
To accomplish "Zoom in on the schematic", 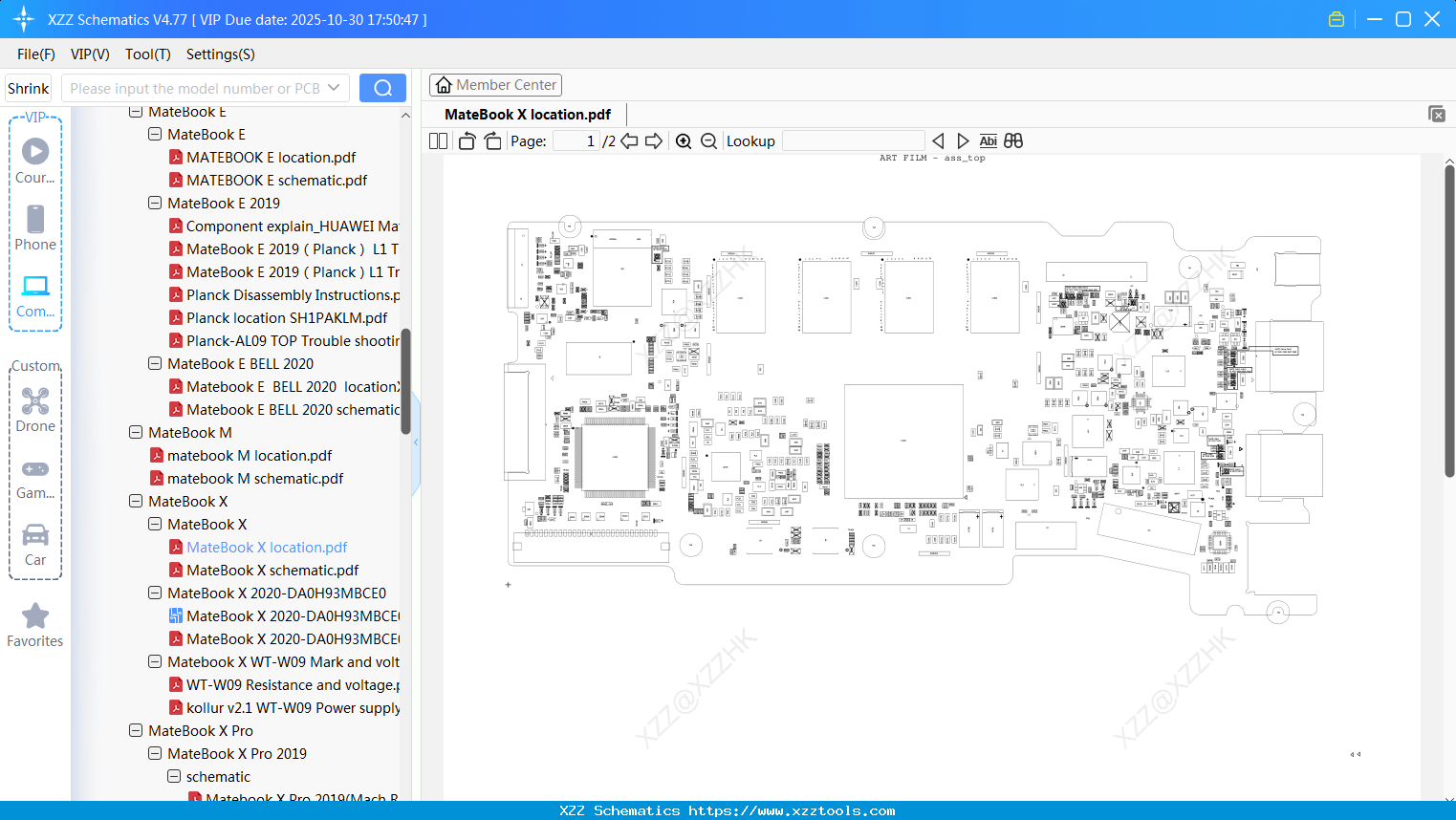I will 684,140.
